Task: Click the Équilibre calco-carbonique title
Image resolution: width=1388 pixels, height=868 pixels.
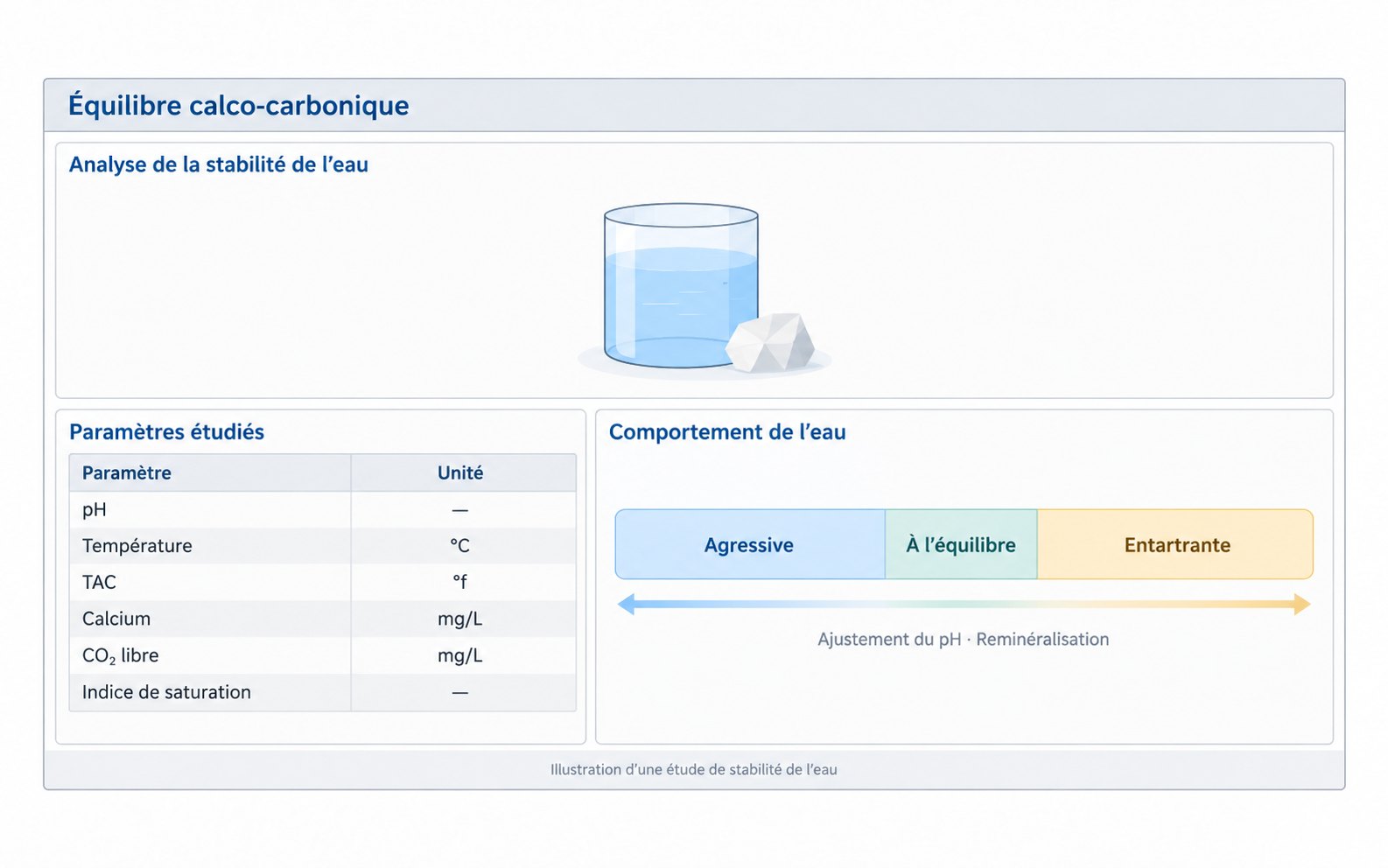Action: pos(239,105)
